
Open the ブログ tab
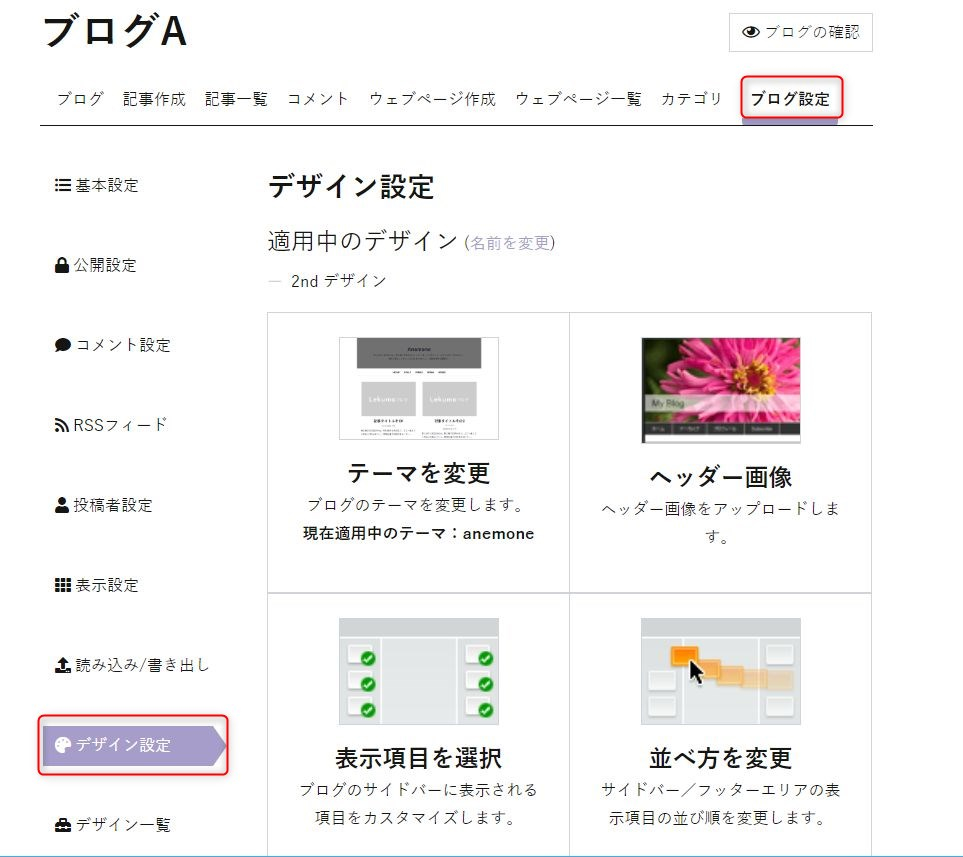coord(80,99)
